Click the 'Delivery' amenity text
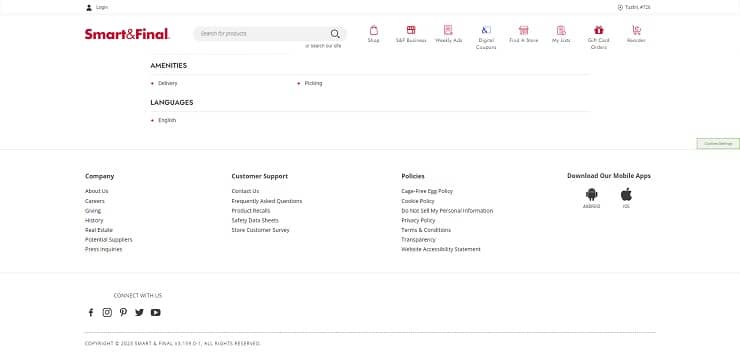740x361 pixels. coord(168,84)
